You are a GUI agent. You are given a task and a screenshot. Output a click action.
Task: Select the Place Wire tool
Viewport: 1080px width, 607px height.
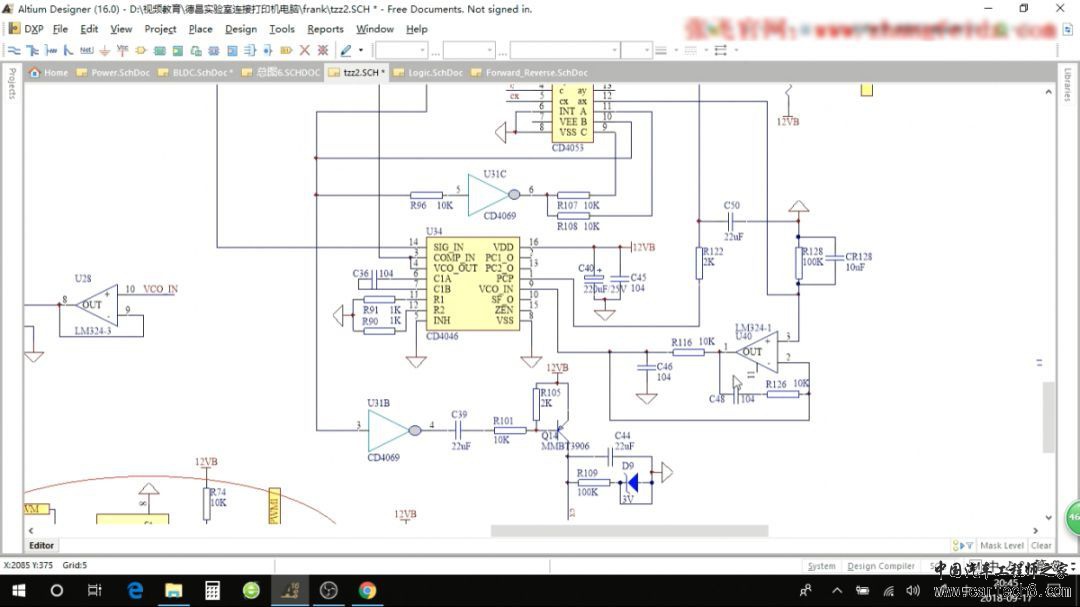click(x=14, y=50)
